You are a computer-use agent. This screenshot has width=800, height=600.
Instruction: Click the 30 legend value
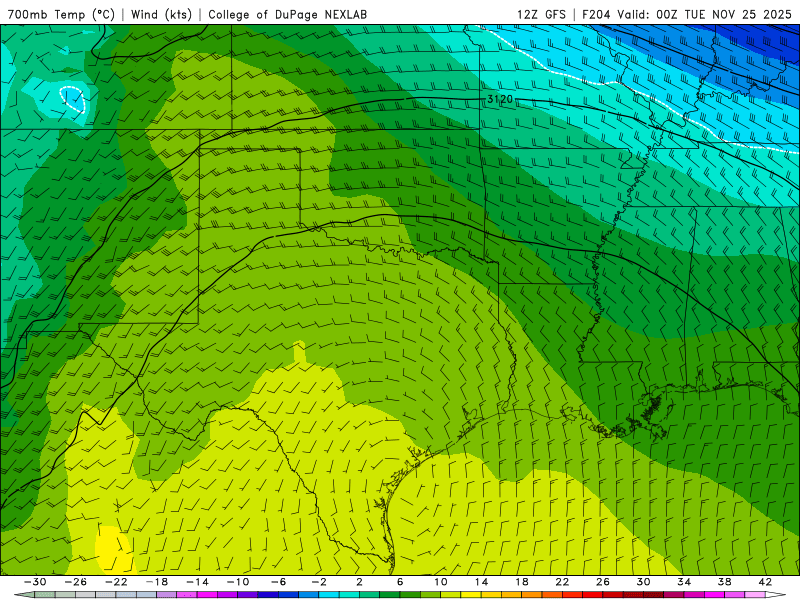click(x=643, y=582)
